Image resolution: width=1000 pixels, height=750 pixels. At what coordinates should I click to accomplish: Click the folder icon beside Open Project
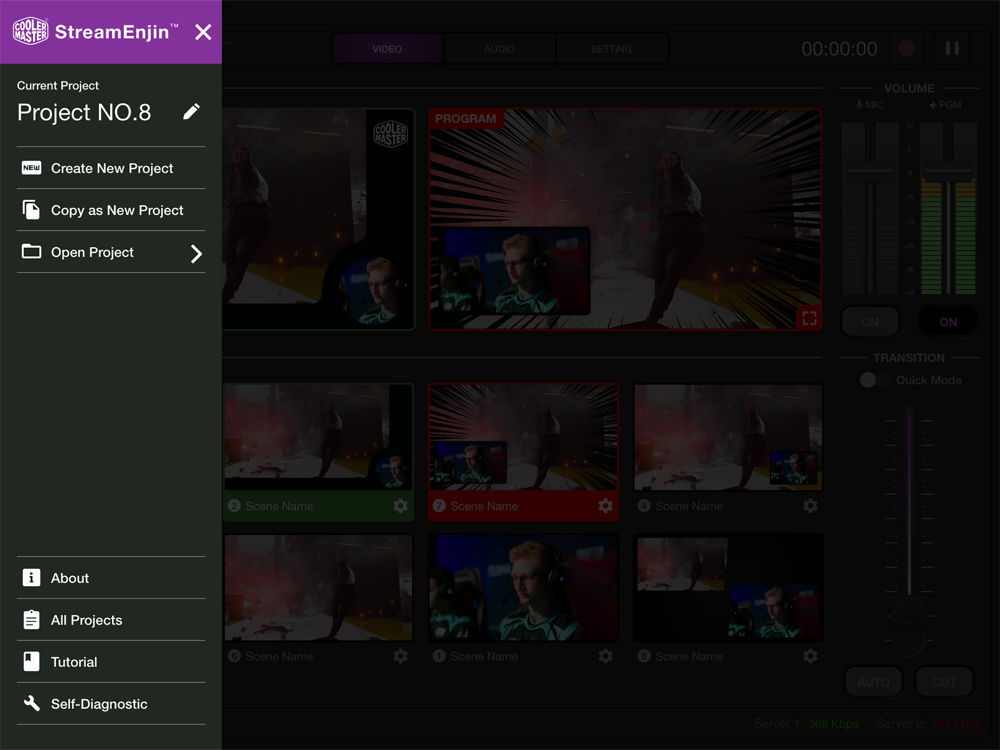[x=31, y=251]
